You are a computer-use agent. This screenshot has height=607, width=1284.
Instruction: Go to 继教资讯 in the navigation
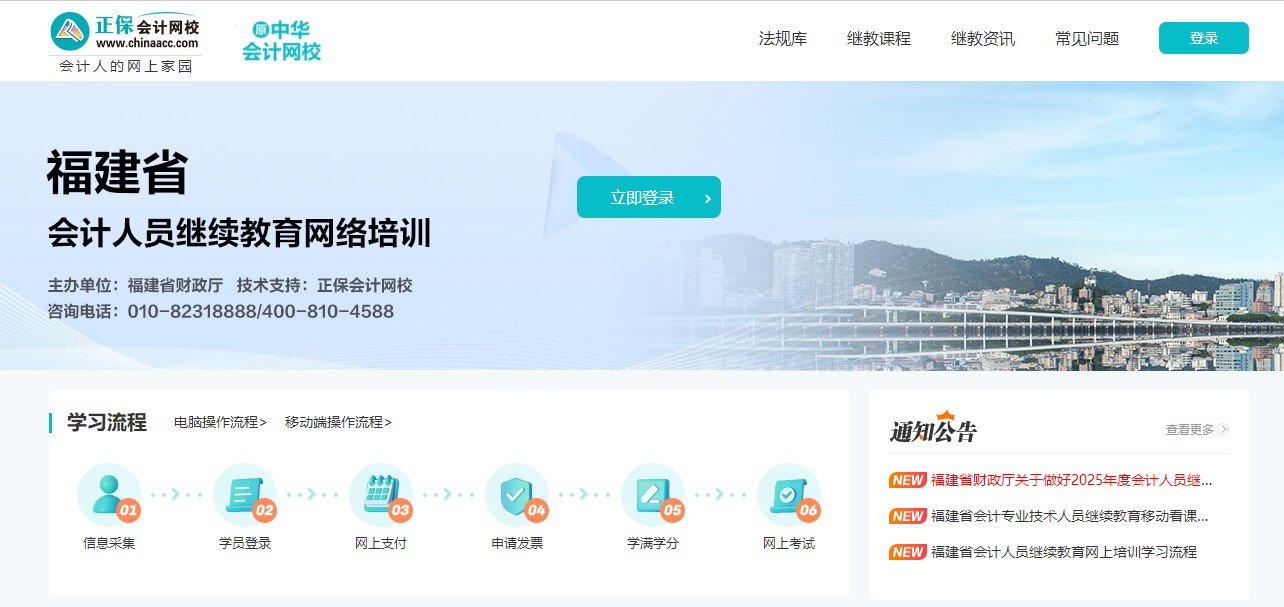pos(983,39)
